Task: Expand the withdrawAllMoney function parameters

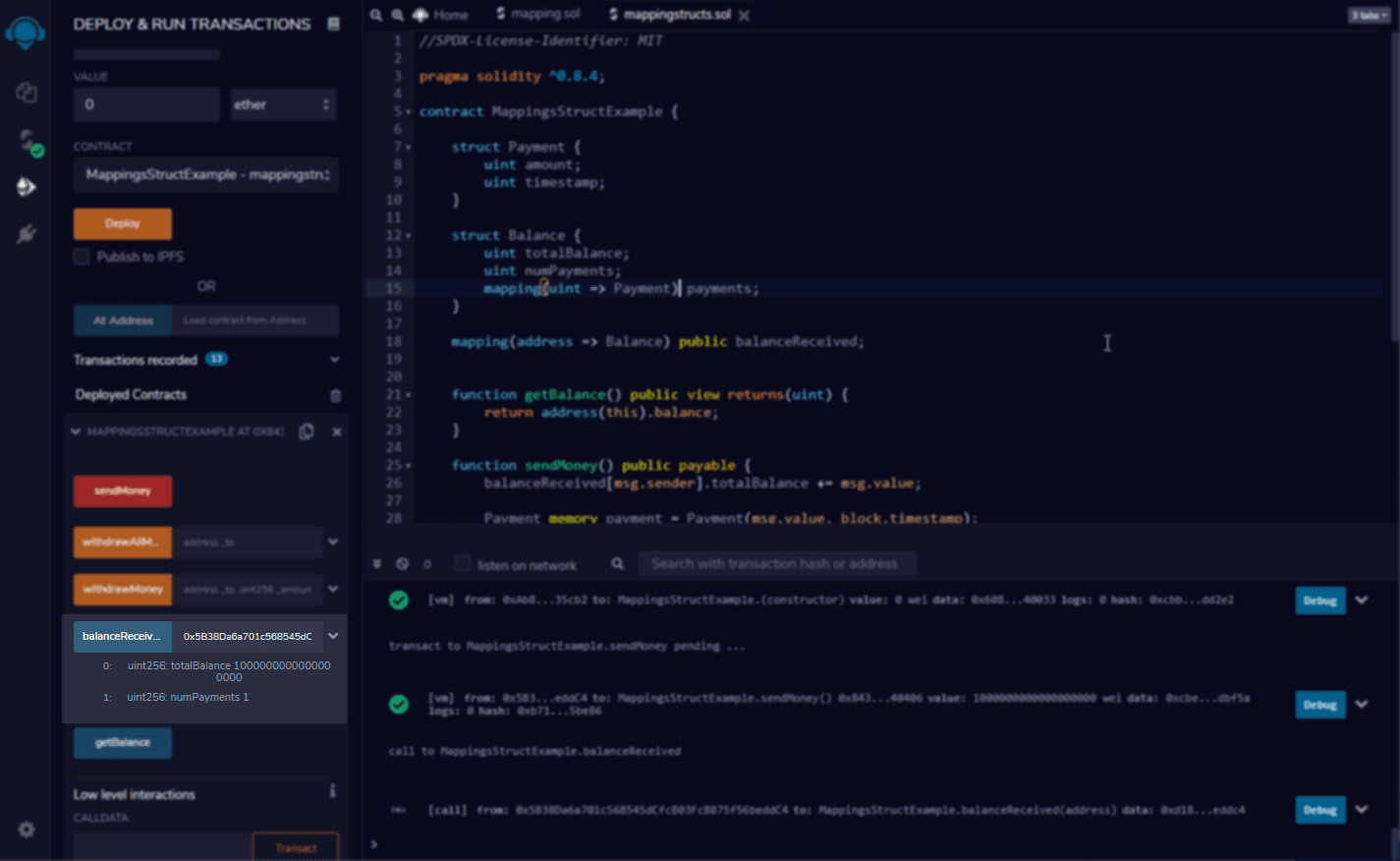Action: click(x=333, y=542)
